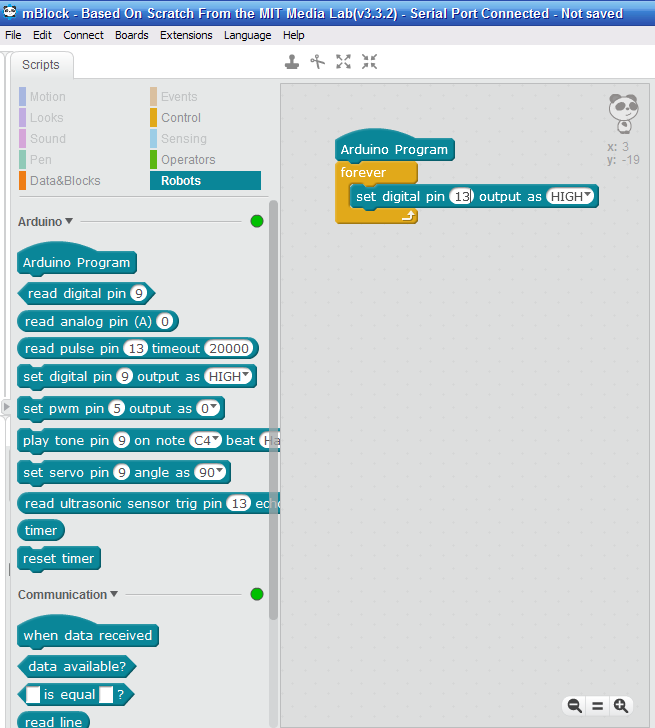Select the Looks category
The image size is (655, 728).
coord(42,117)
